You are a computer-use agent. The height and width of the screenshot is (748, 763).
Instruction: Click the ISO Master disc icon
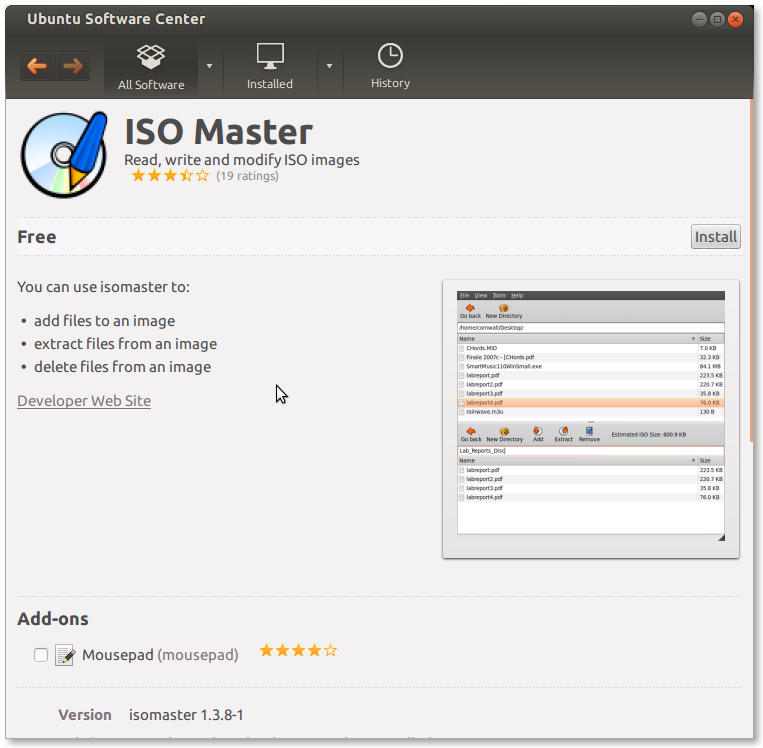[x=64, y=155]
